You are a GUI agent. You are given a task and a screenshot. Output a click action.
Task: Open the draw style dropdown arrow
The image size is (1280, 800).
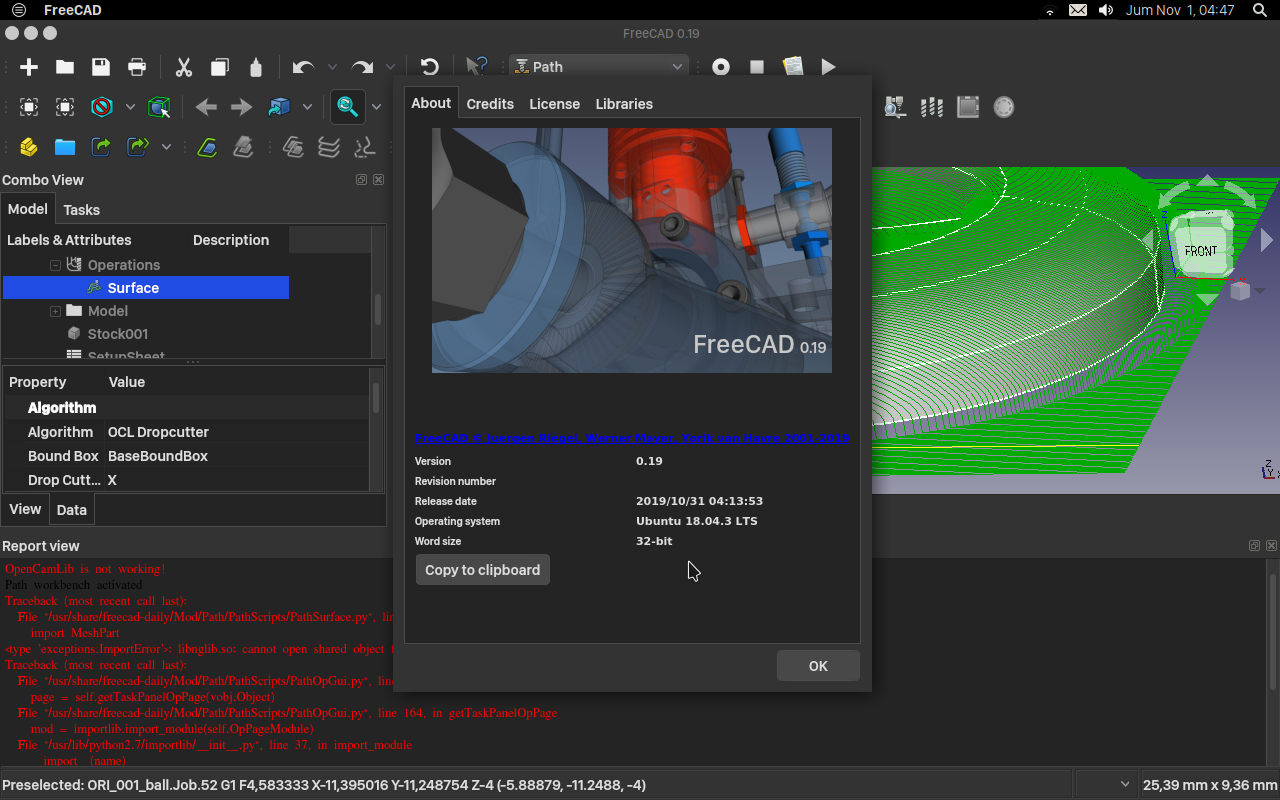click(x=130, y=107)
